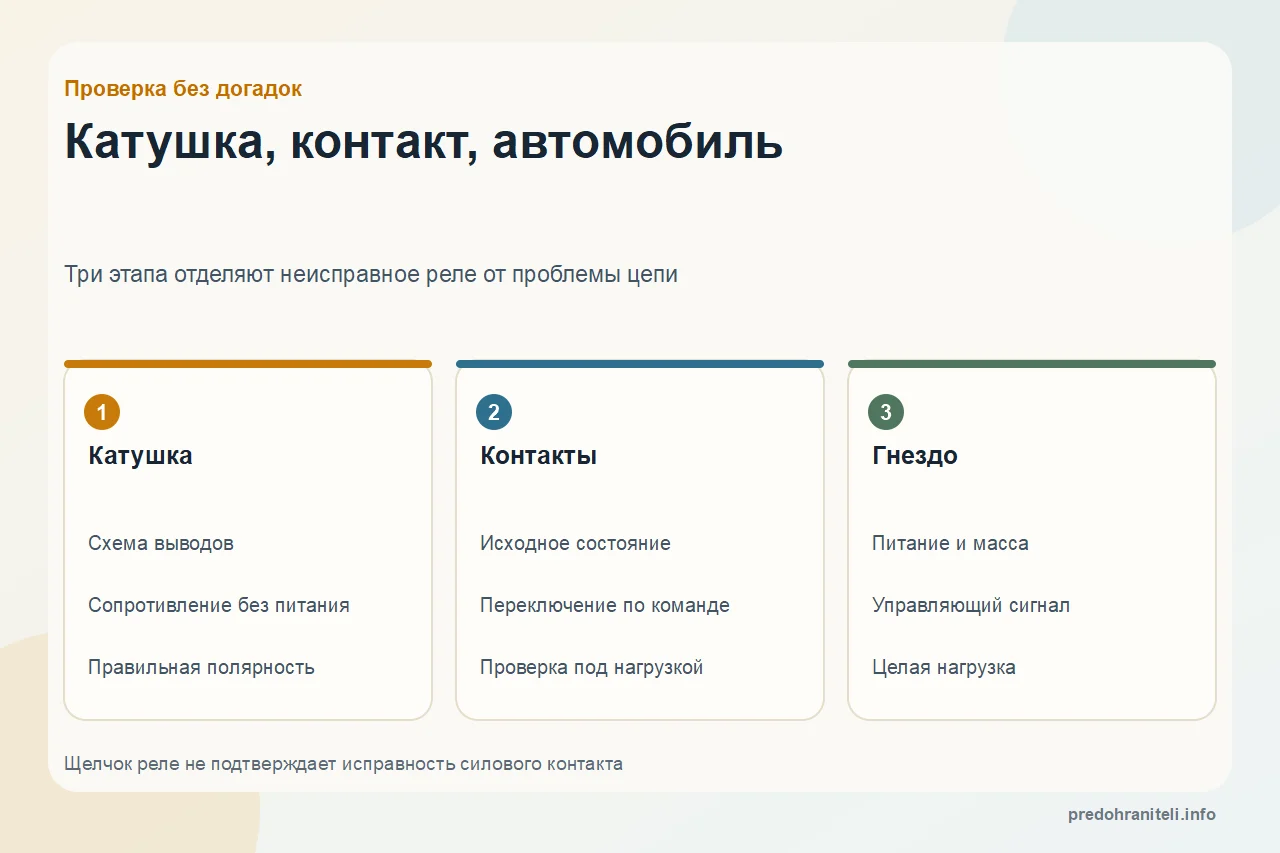This screenshot has height=853, width=1280.
Task: Click the "Целая нагрузка" item
Action: (x=944, y=667)
